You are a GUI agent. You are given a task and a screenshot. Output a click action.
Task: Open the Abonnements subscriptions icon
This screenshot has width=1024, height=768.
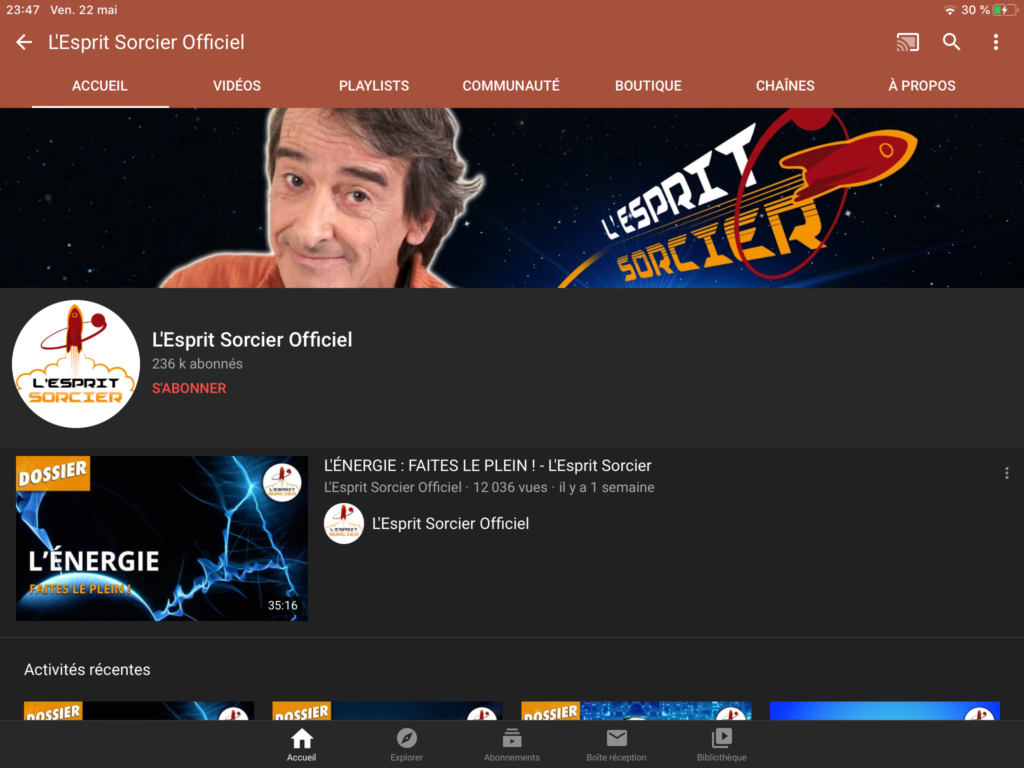(511, 738)
